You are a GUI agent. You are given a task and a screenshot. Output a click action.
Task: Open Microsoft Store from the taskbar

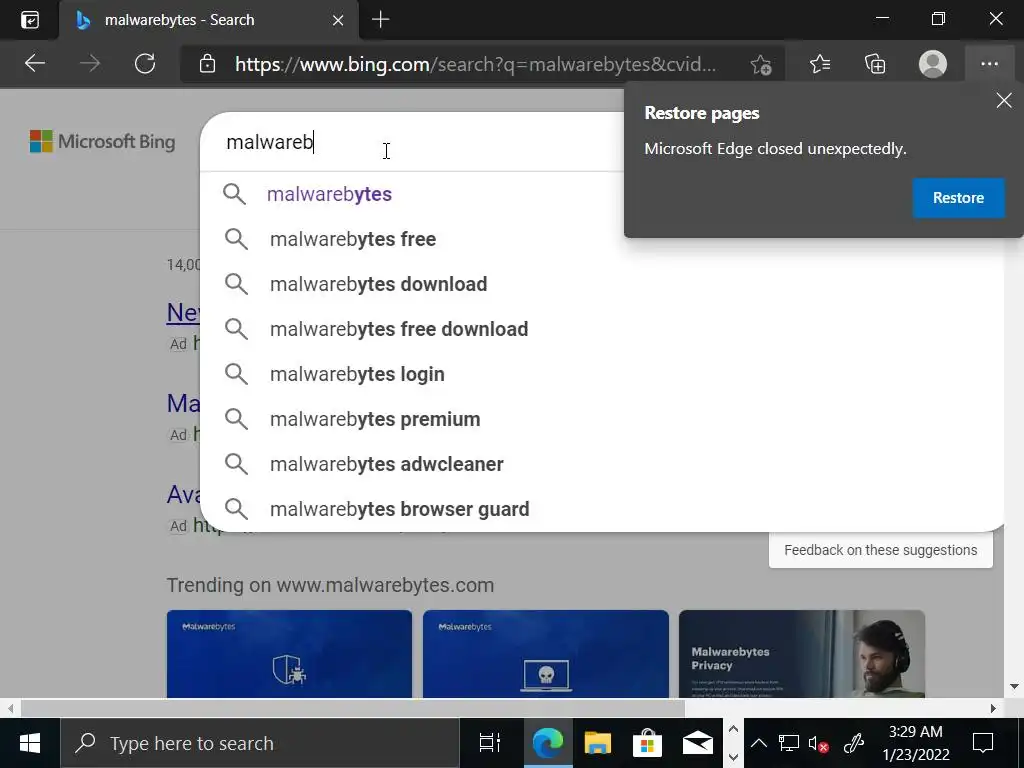point(647,743)
